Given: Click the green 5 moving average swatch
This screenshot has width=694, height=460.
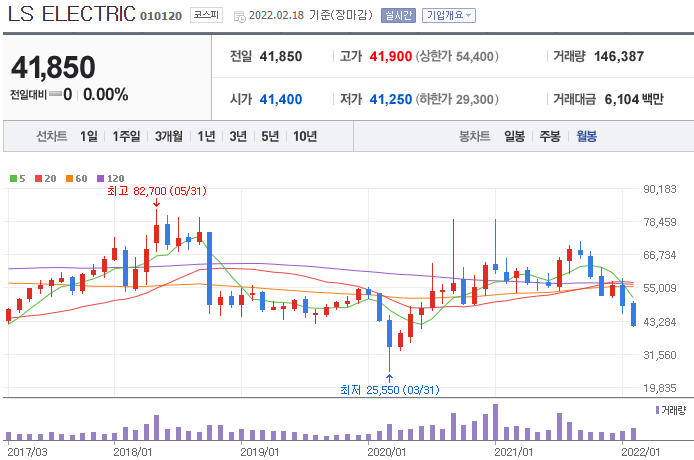Looking at the screenshot, I should [13, 178].
